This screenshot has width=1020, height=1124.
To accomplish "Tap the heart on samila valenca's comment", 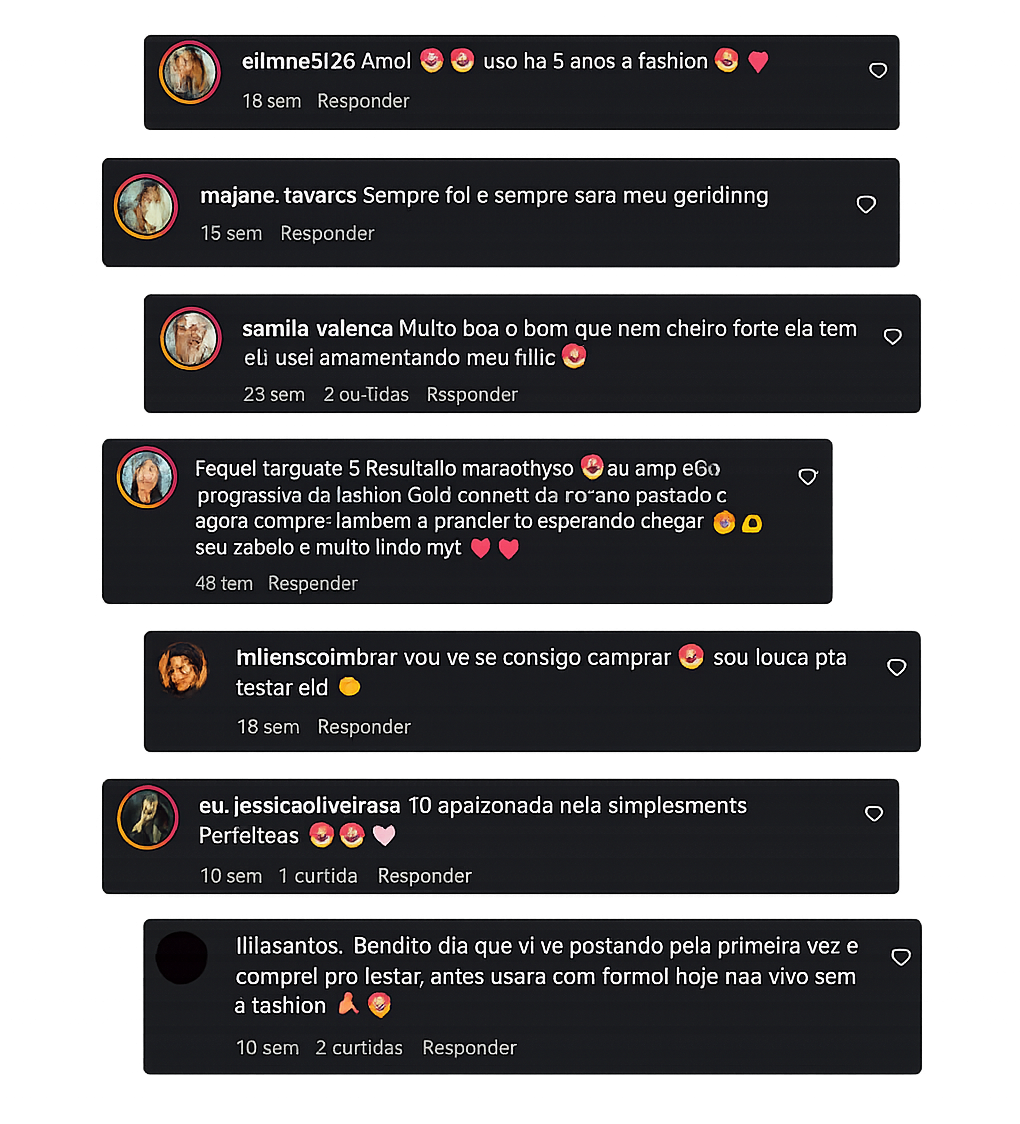I will click(893, 337).
